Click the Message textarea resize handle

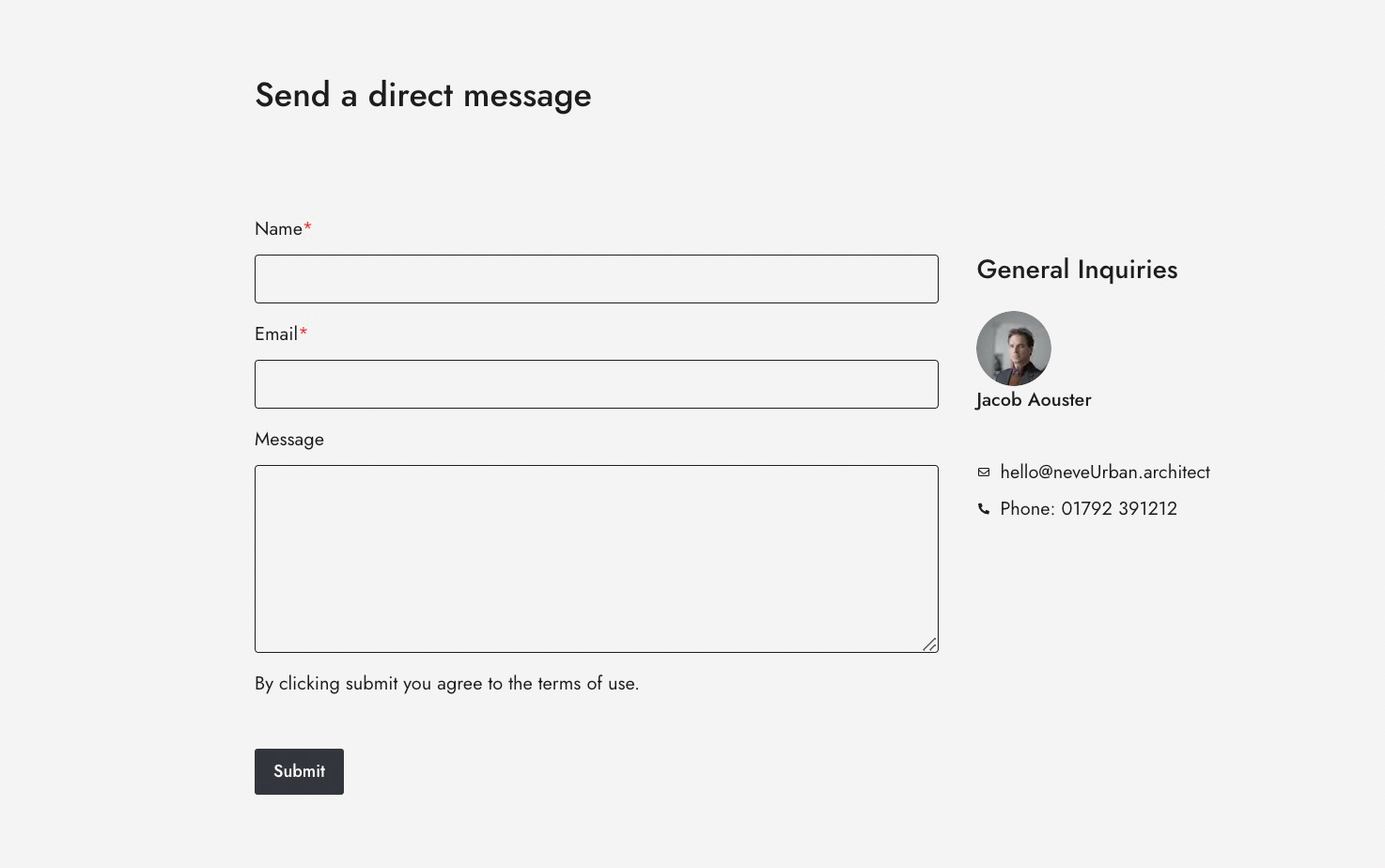pos(929,643)
